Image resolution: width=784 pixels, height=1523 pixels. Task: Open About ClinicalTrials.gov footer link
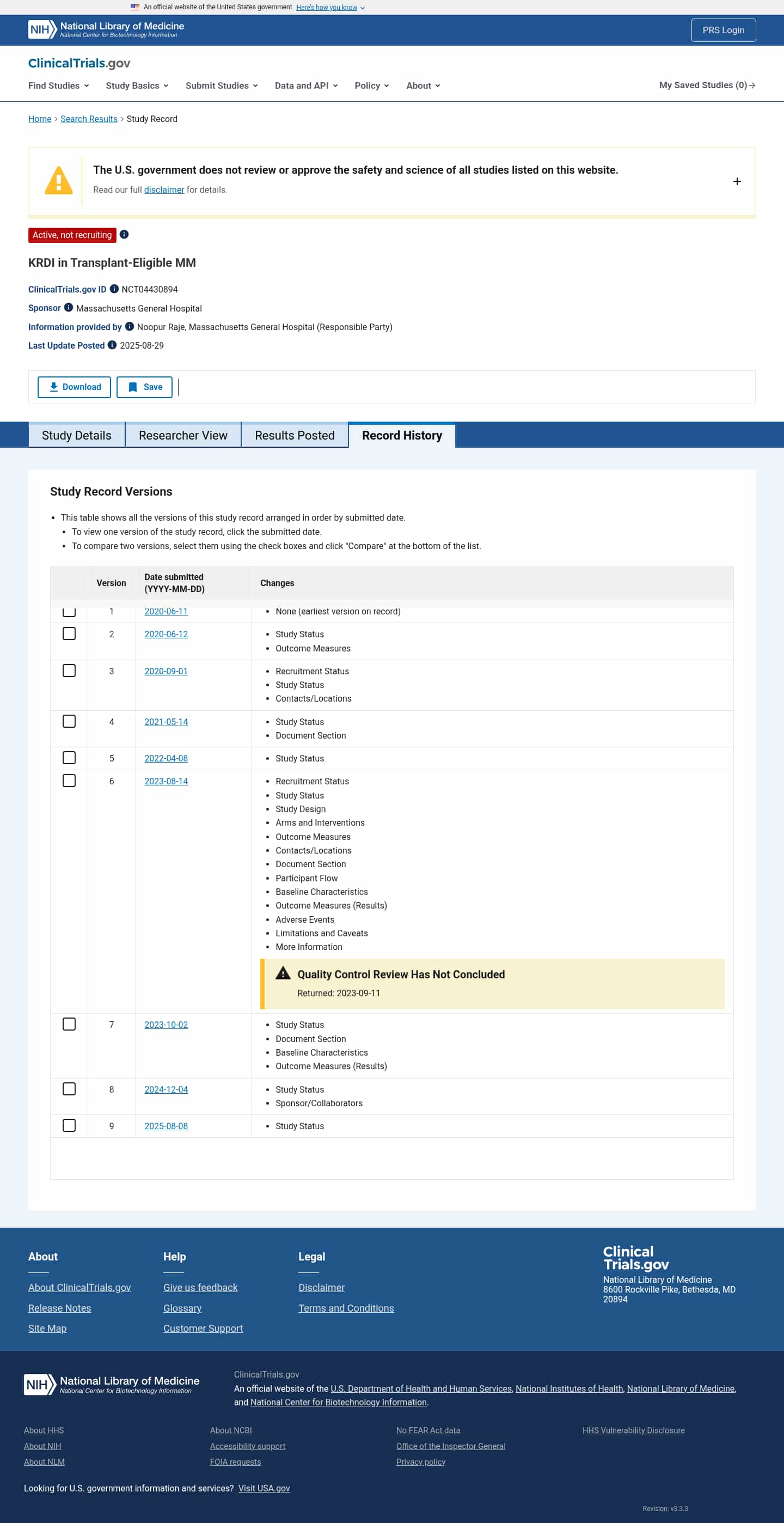pos(79,1287)
